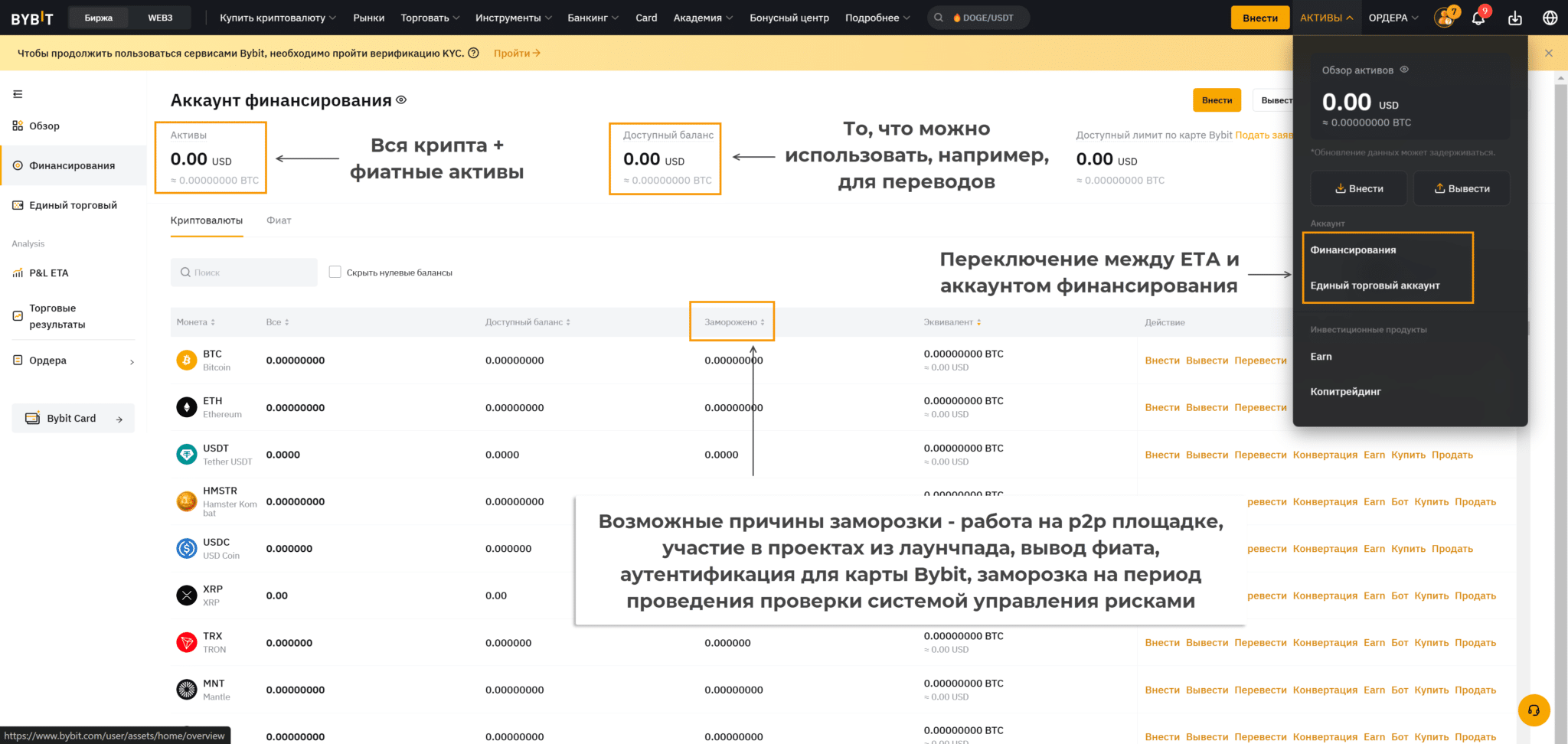
Task: Click the KYC help question icon
Action: (x=473, y=53)
